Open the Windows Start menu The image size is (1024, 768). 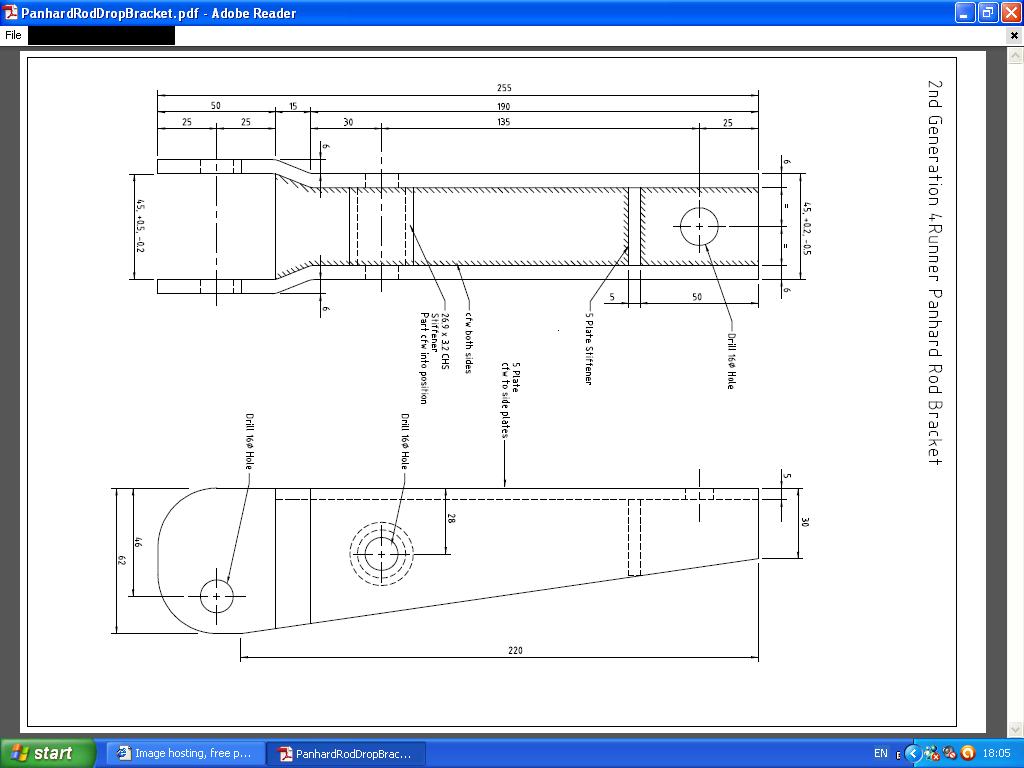point(48,753)
